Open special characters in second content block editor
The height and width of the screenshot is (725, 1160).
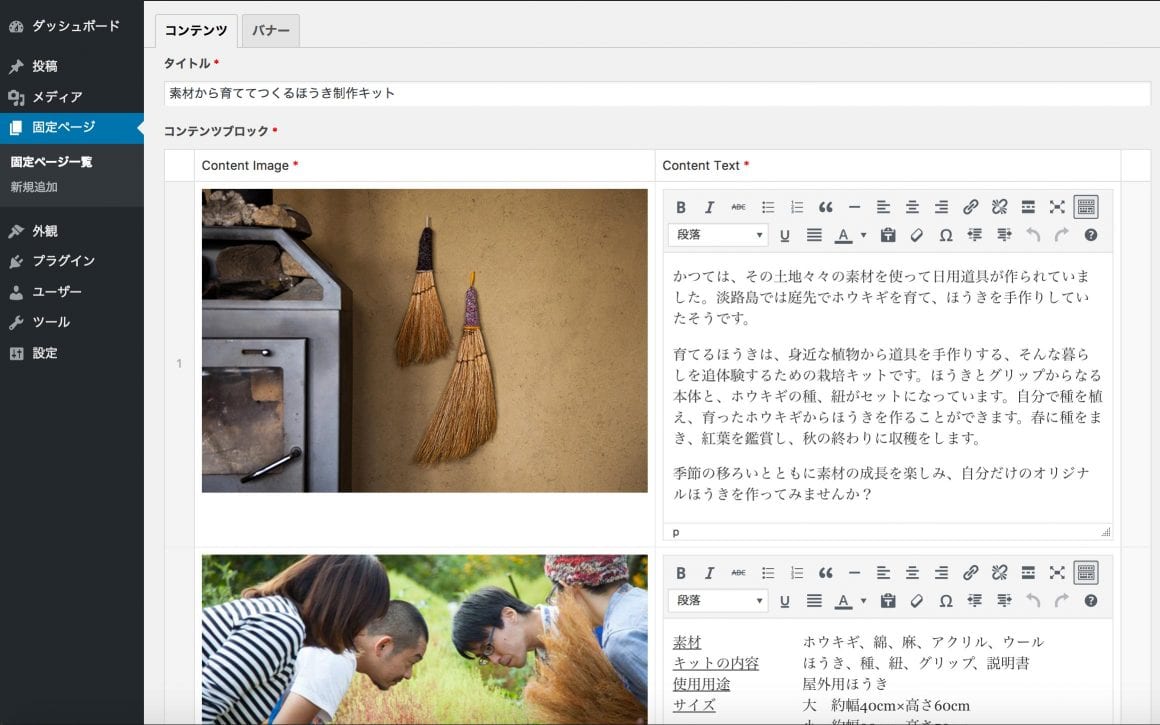pyautogui.click(x=945, y=601)
